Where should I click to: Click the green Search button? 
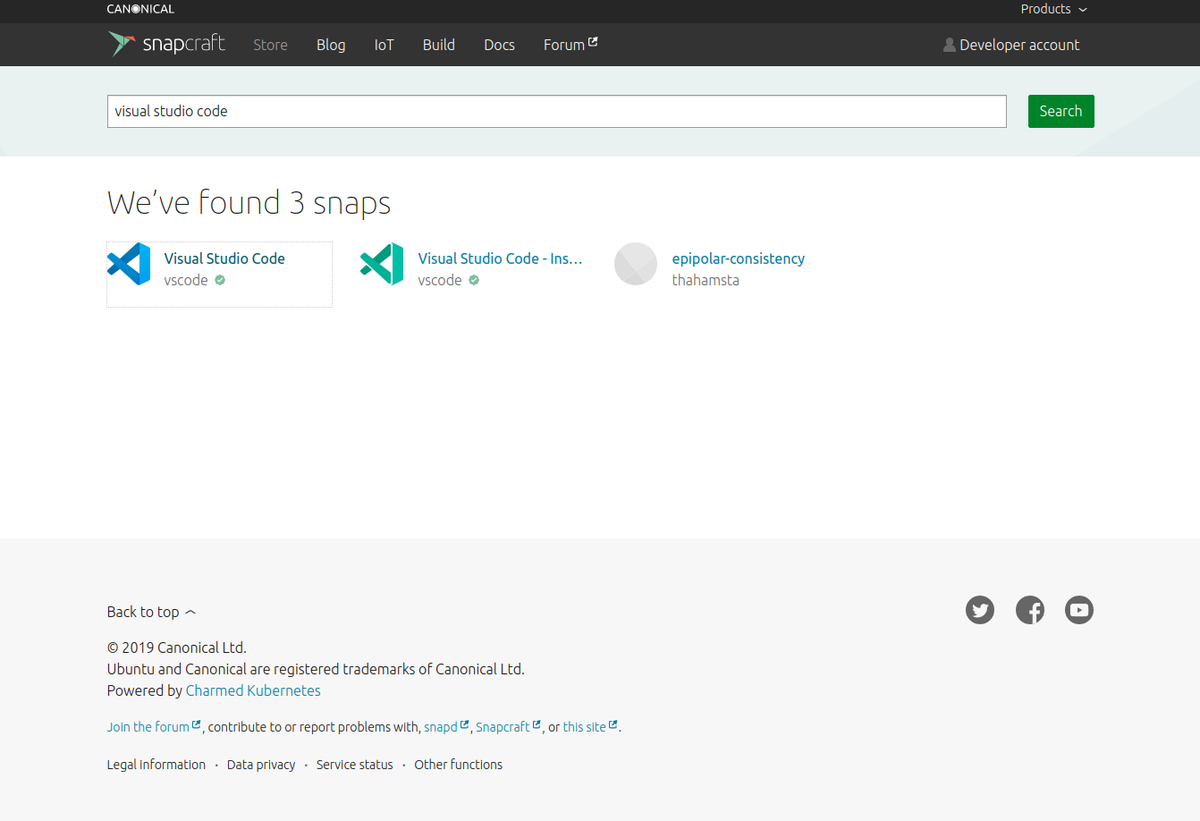[1061, 111]
